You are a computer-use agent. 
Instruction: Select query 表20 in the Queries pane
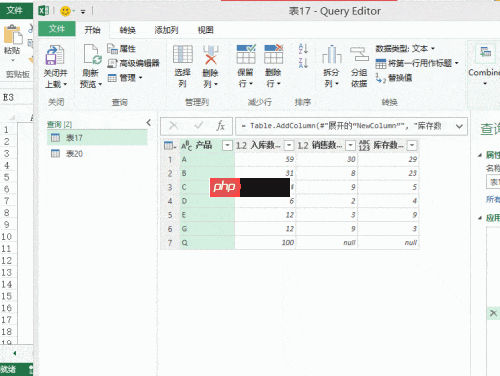97,154
